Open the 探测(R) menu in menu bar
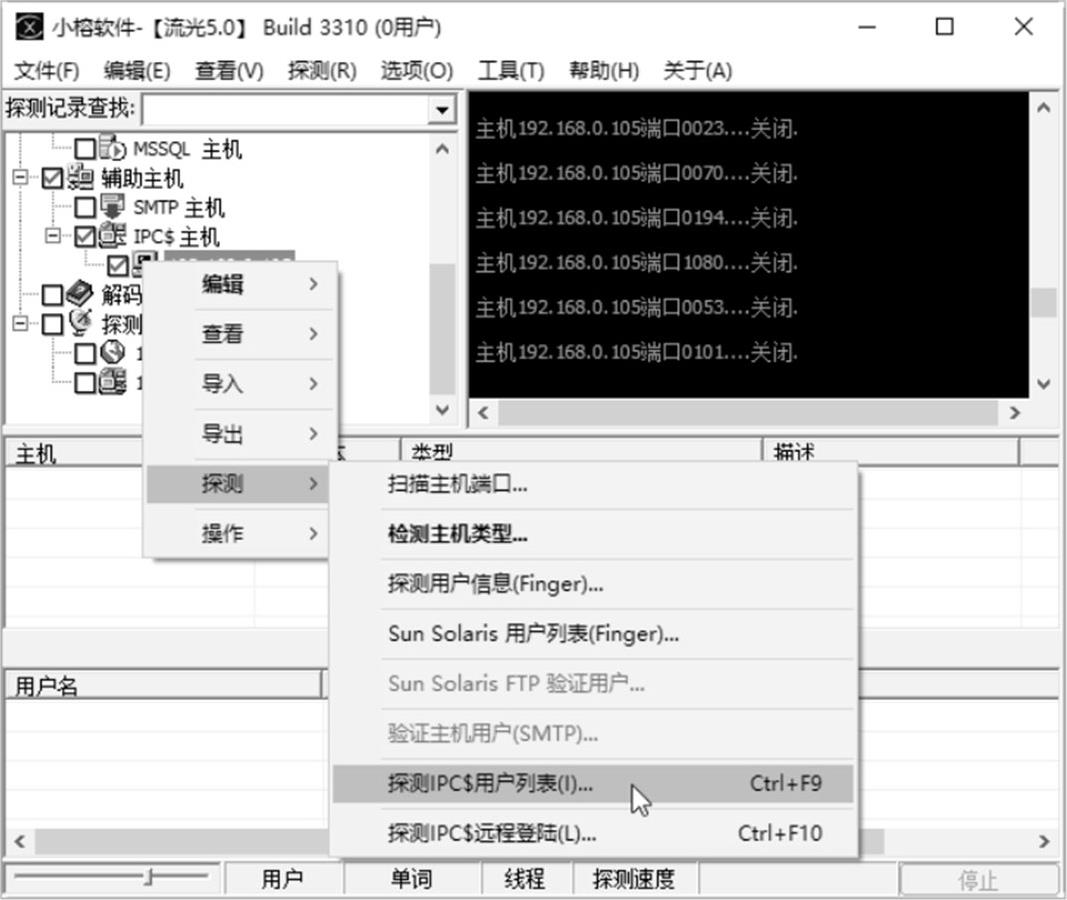 pos(322,71)
